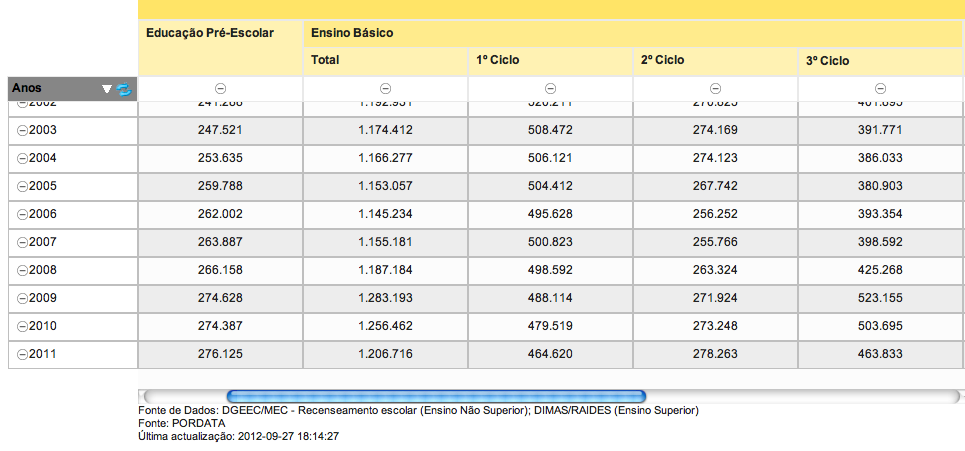Viewport: 965px width, 451px height.
Task: Click the 3º Ciclo column header
Action: (827, 60)
